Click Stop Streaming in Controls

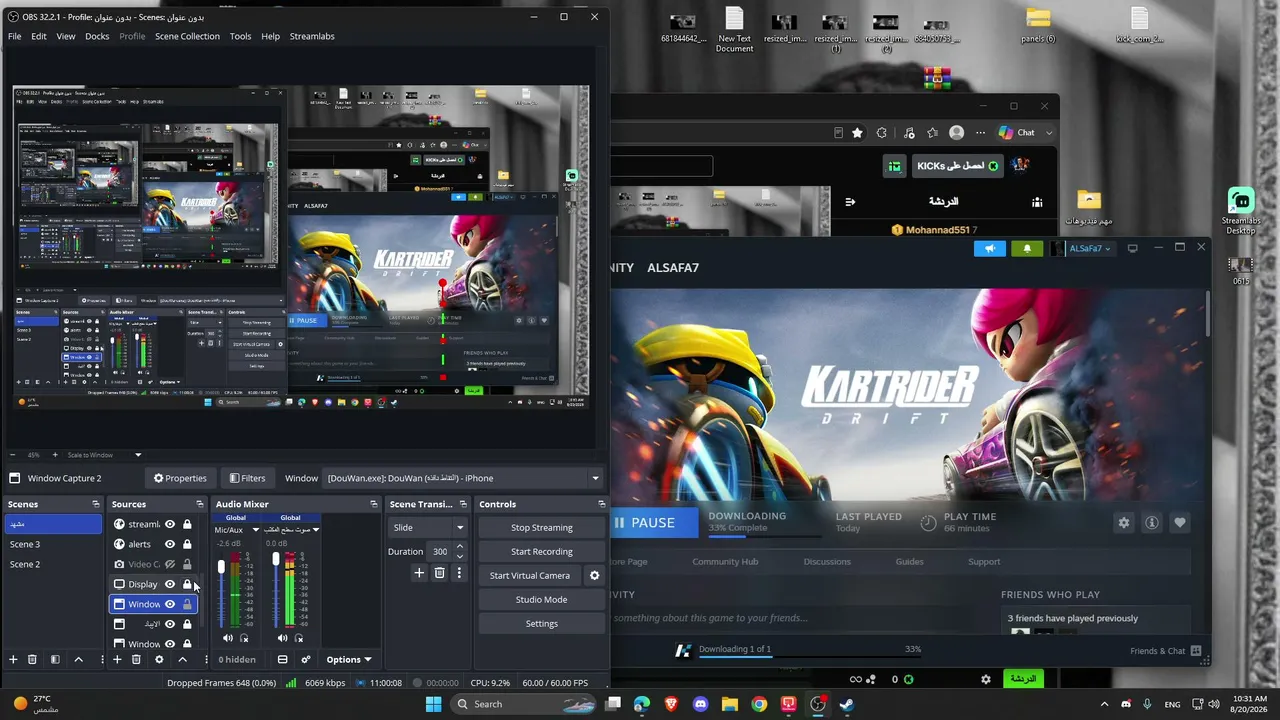pos(542,528)
